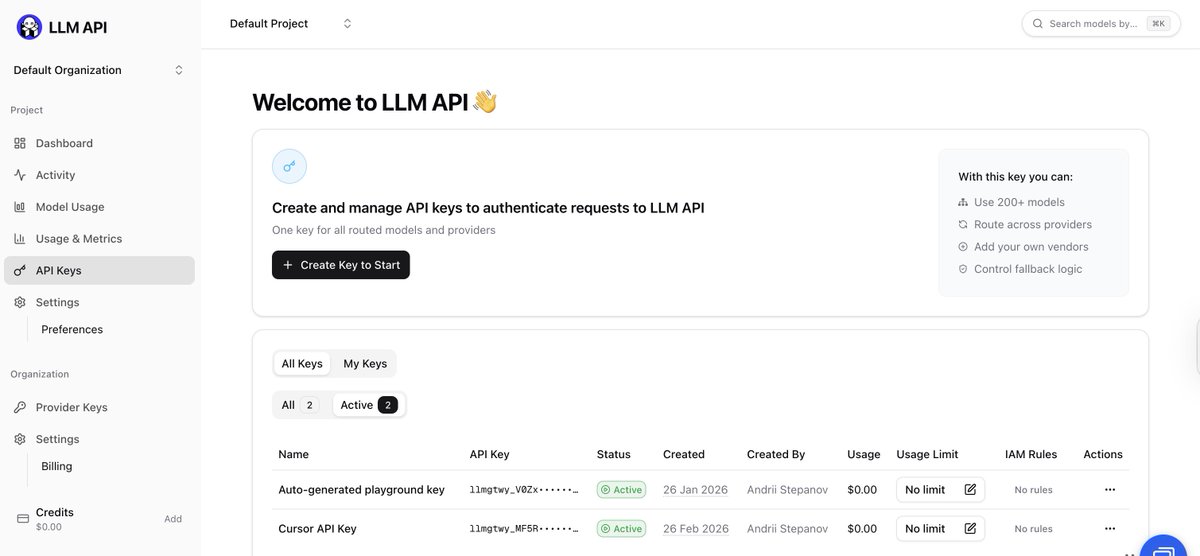Click No rules for Auto-generated playground key
Image resolution: width=1200 pixels, height=556 pixels.
pyautogui.click(x=1033, y=490)
